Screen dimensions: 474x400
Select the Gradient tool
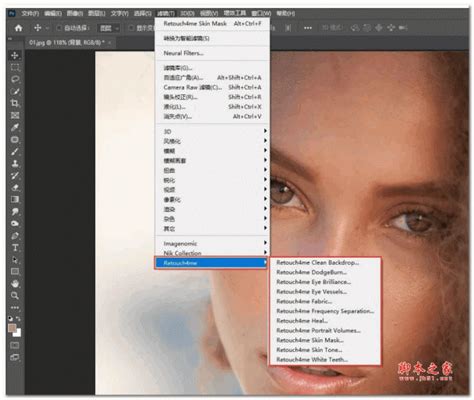click(x=15, y=200)
